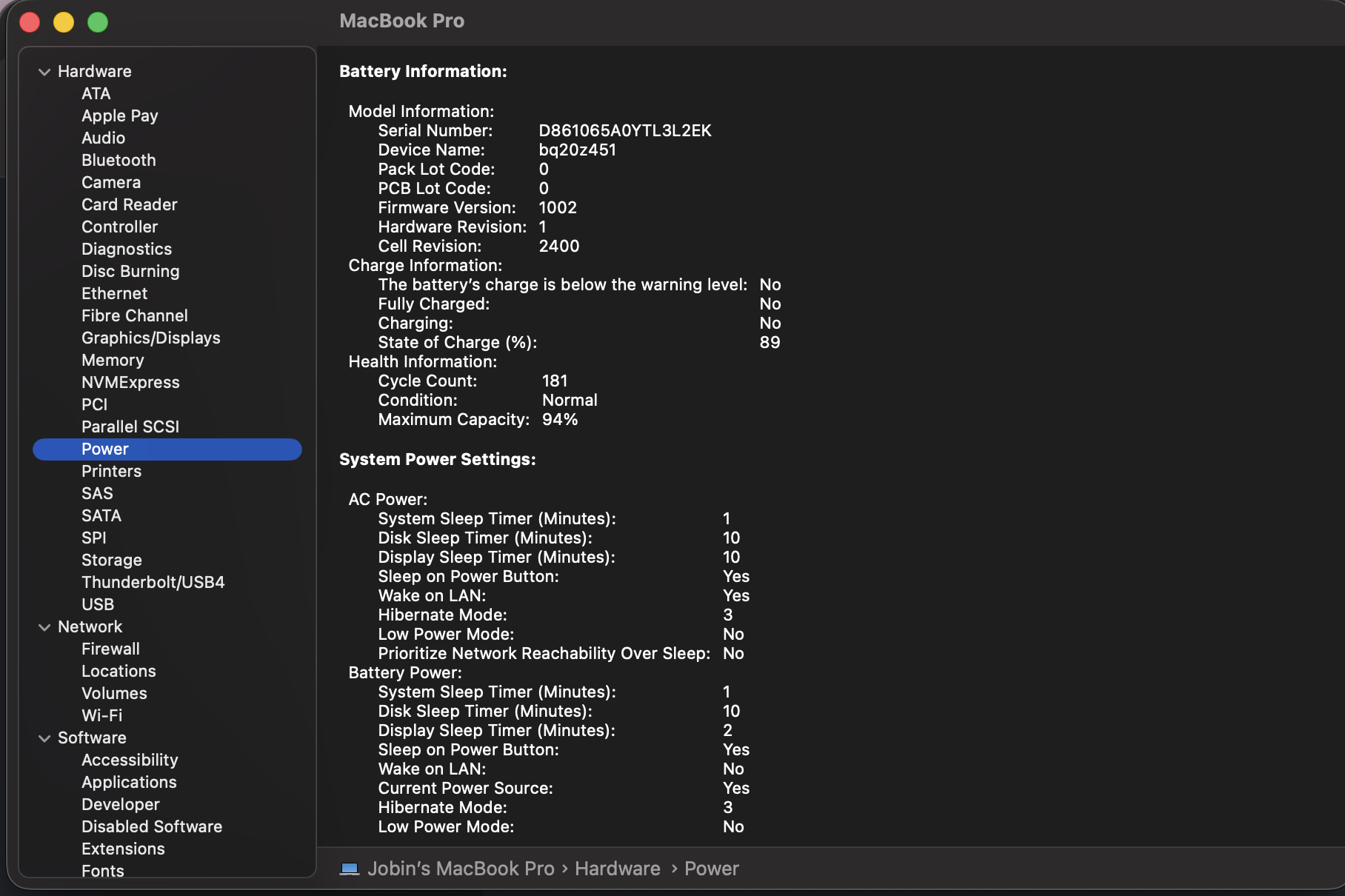Image resolution: width=1345 pixels, height=896 pixels.
Task: Click cycle count value 181
Action: (555, 381)
